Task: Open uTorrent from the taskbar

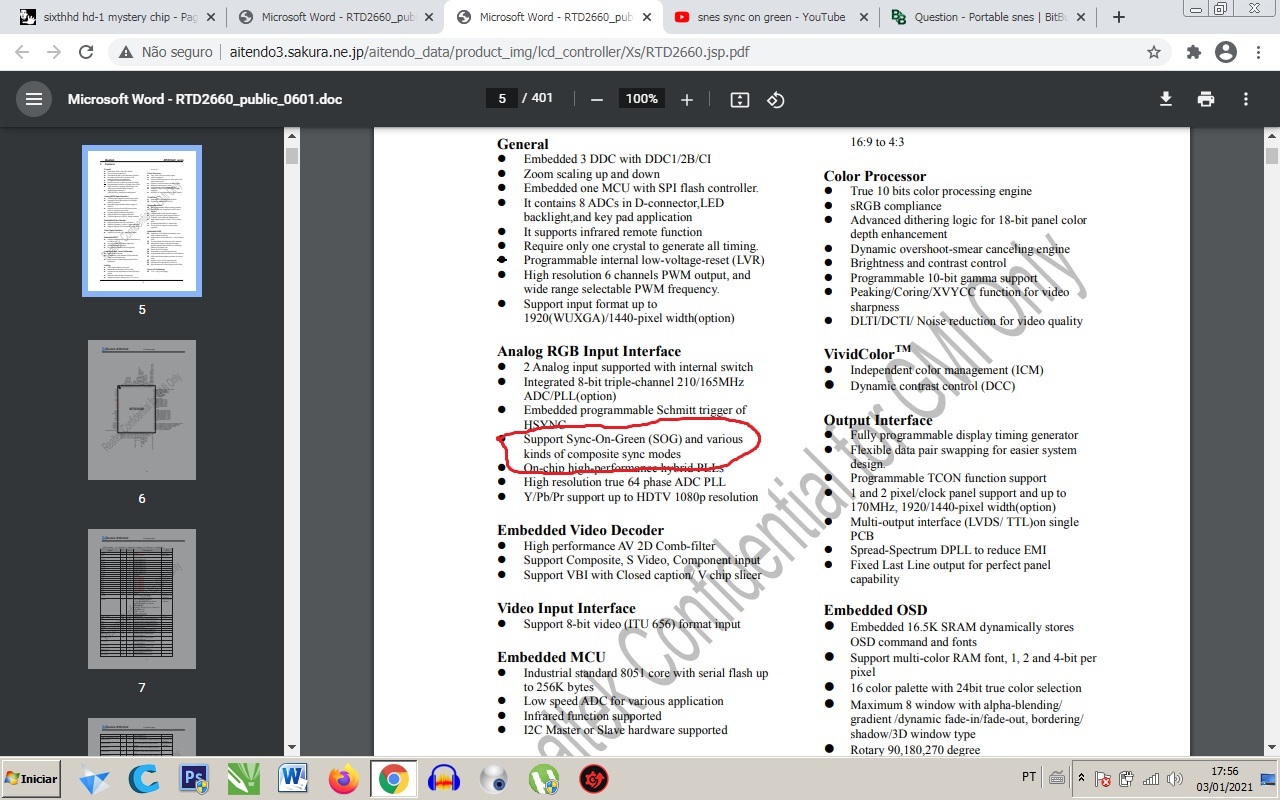Action: 543,779
